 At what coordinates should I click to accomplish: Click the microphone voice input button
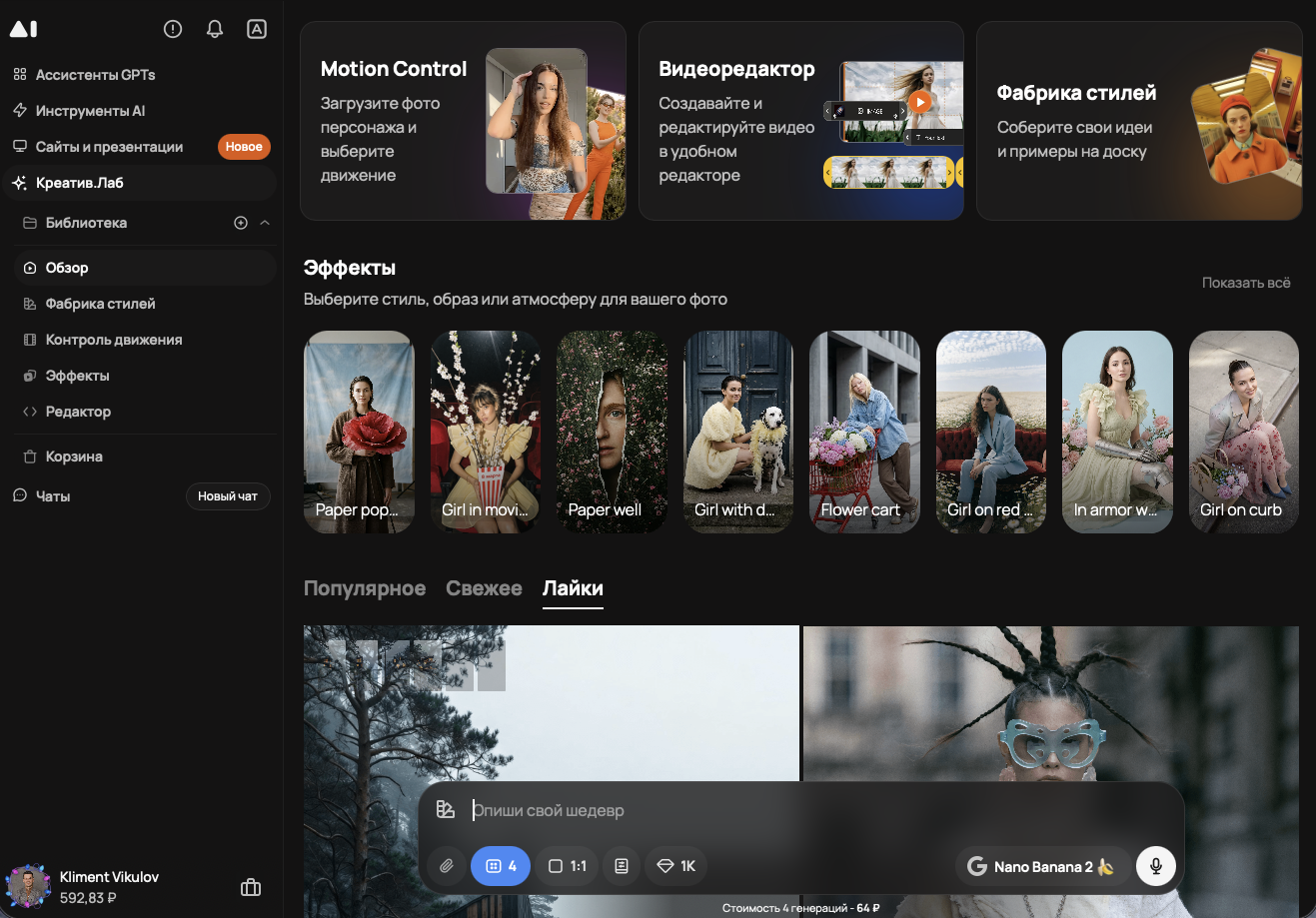[1155, 866]
